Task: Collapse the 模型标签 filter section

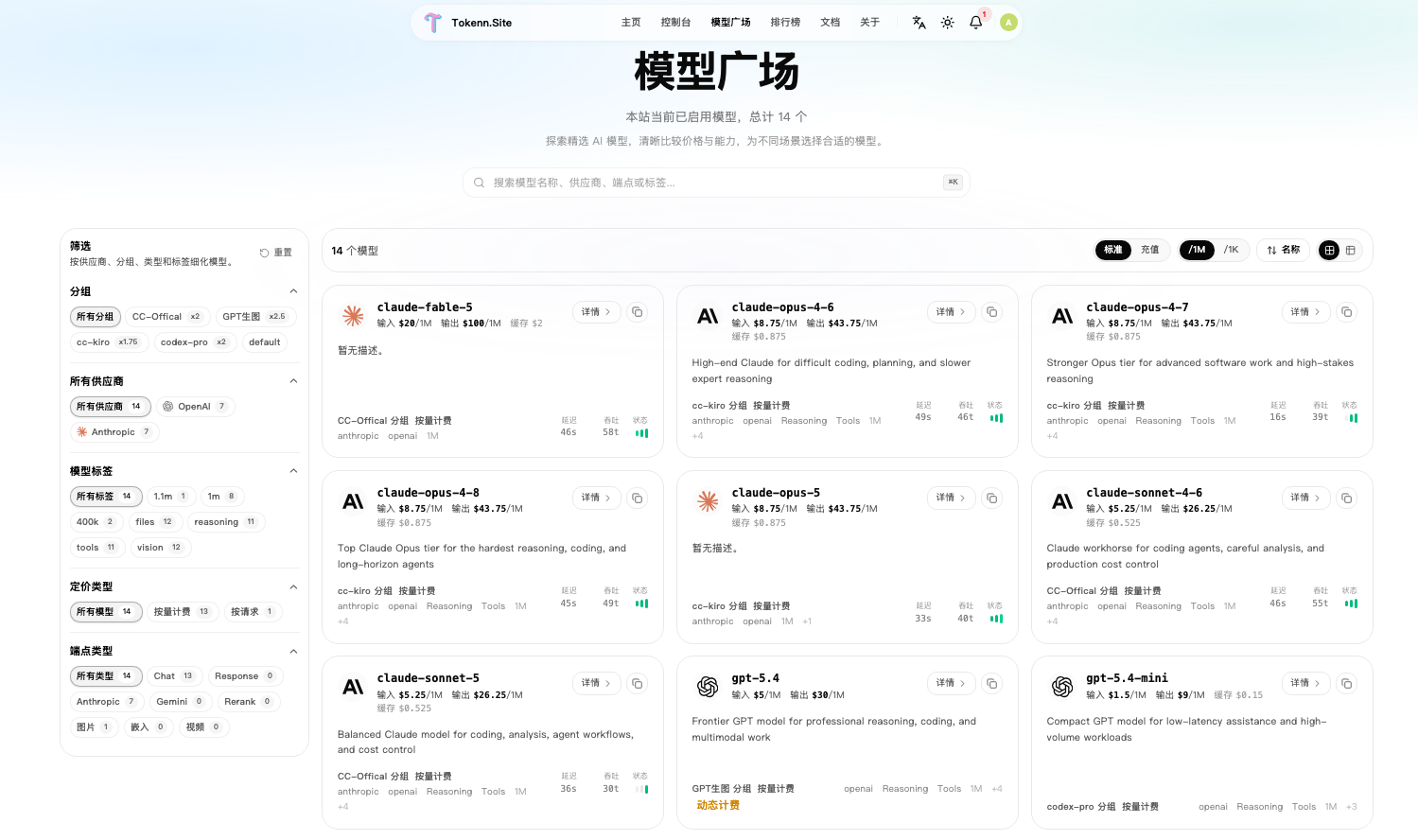Action: click(293, 471)
